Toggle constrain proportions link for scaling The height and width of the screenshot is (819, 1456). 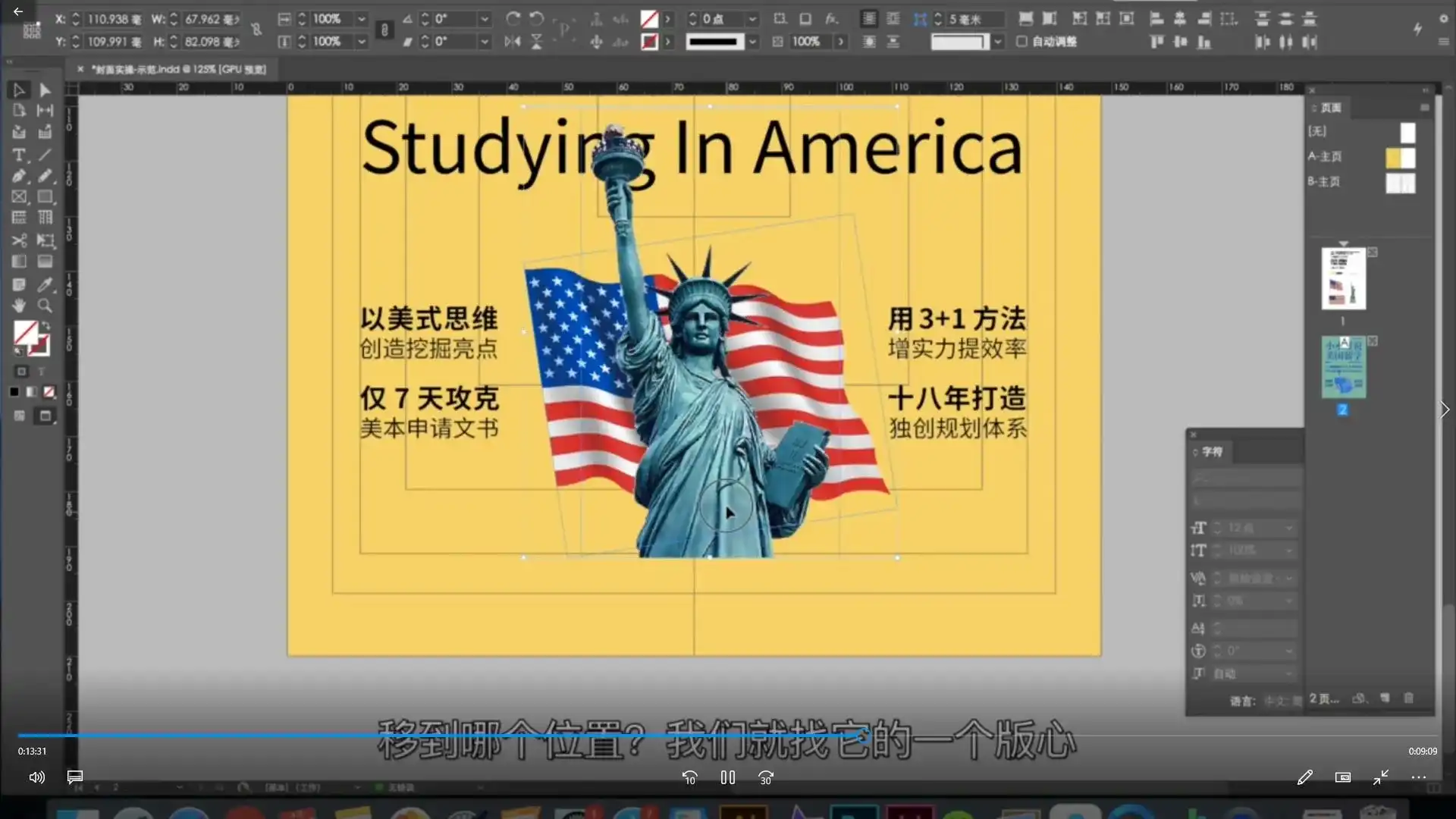tap(384, 30)
